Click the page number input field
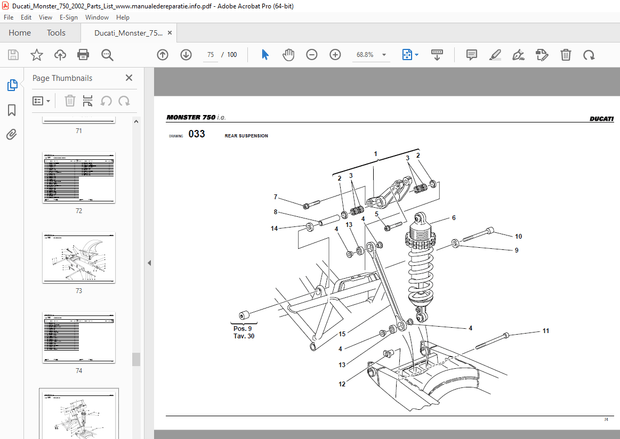This screenshot has height=439, width=620. pyautogui.click(x=210, y=55)
